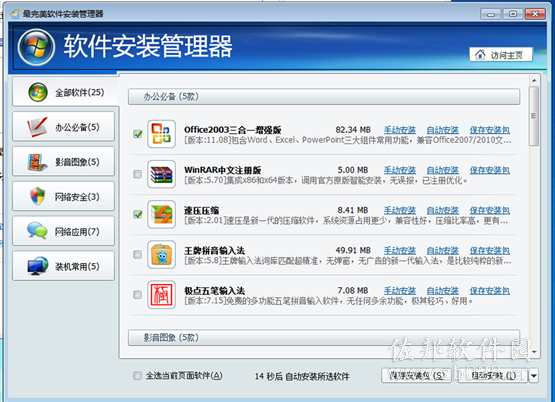Click the red checkmark icon of 办公必备
This screenshot has height=402, width=555.
click(x=37, y=127)
